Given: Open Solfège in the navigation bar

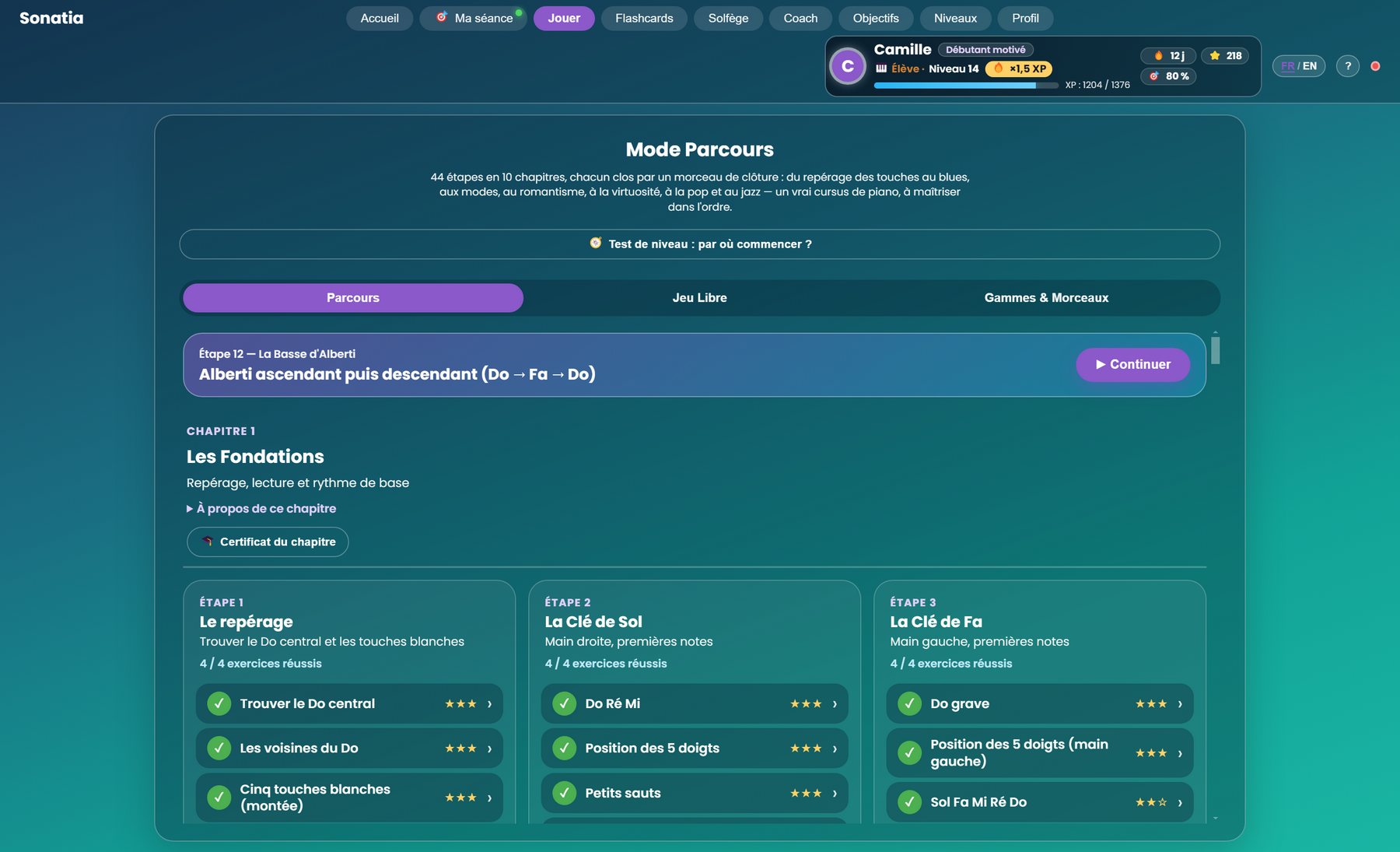Looking at the screenshot, I should click(x=728, y=18).
